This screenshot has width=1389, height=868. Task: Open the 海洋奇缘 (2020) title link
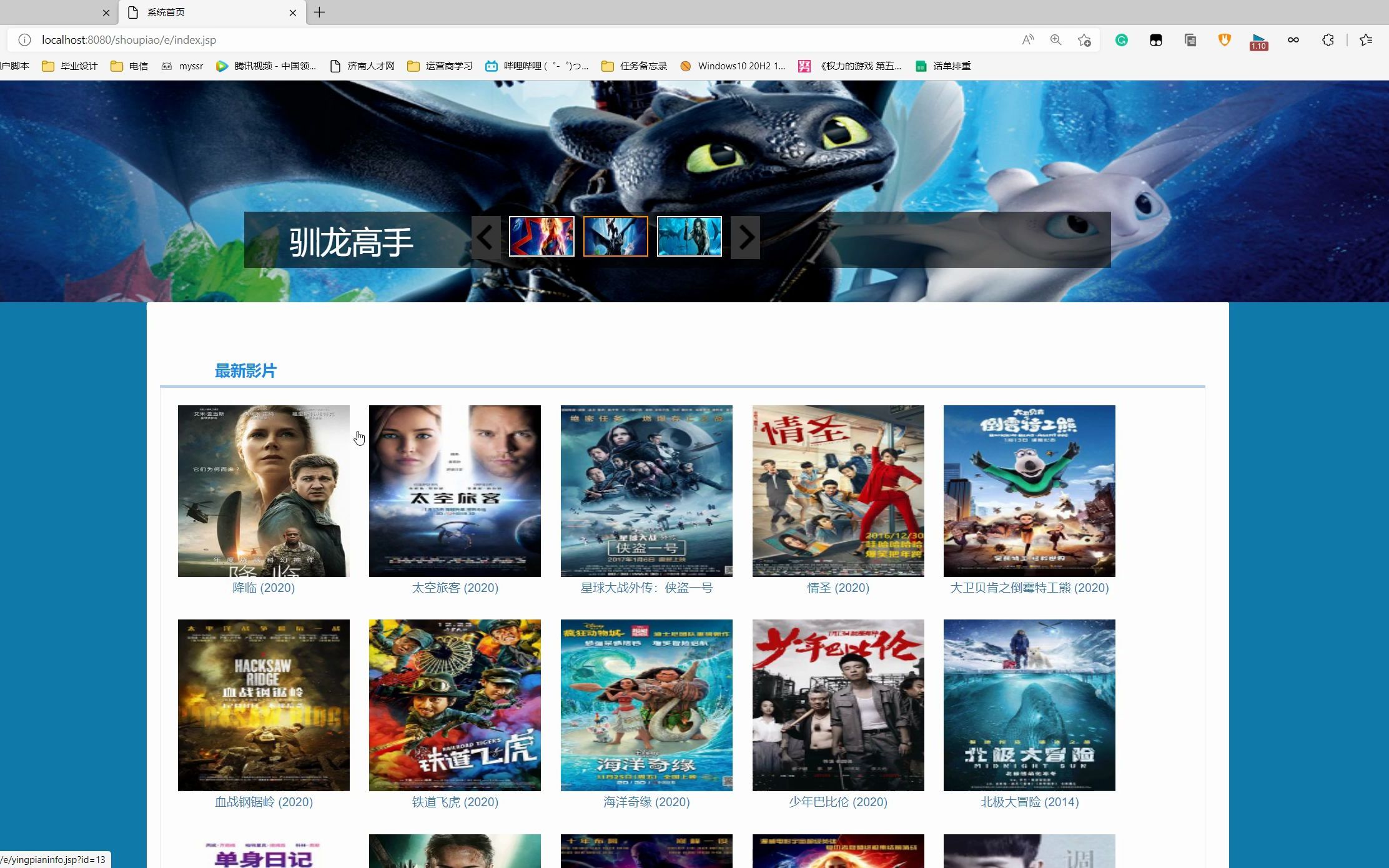point(646,802)
